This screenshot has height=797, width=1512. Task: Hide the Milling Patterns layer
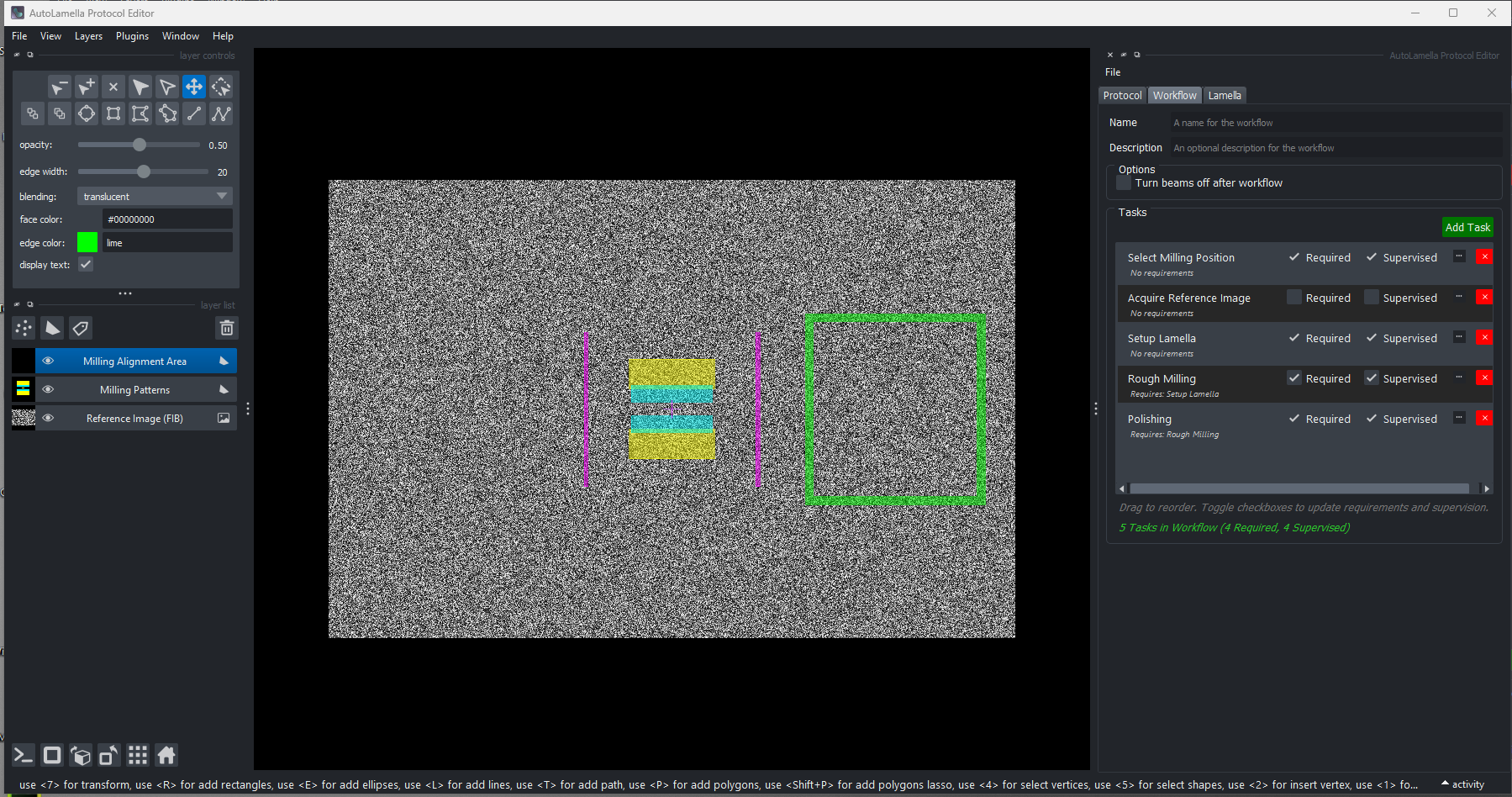(x=48, y=389)
